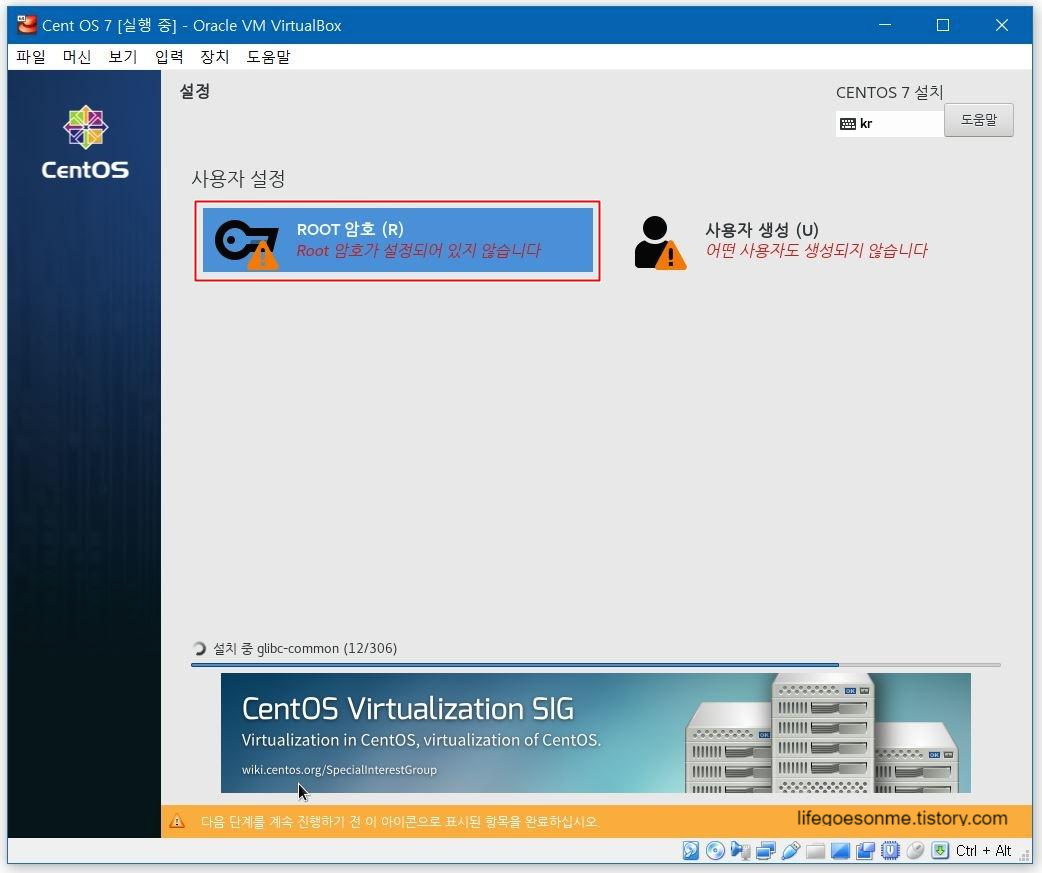Click the display status indicator icon
Image resolution: width=1042 pixels, height=873 pixels.
click(x=841, y=850)
